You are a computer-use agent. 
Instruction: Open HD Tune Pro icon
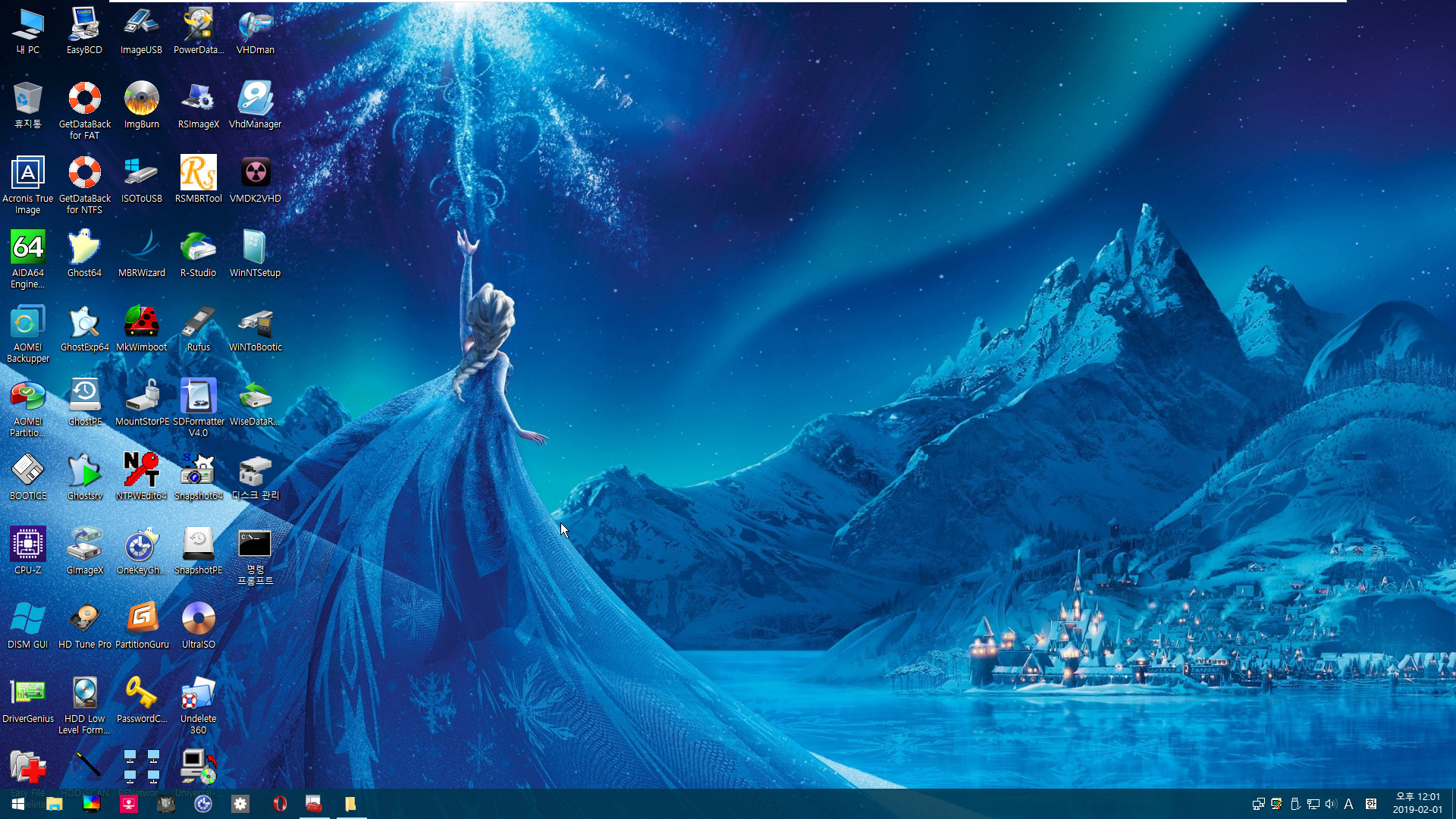tap(84, 626)
